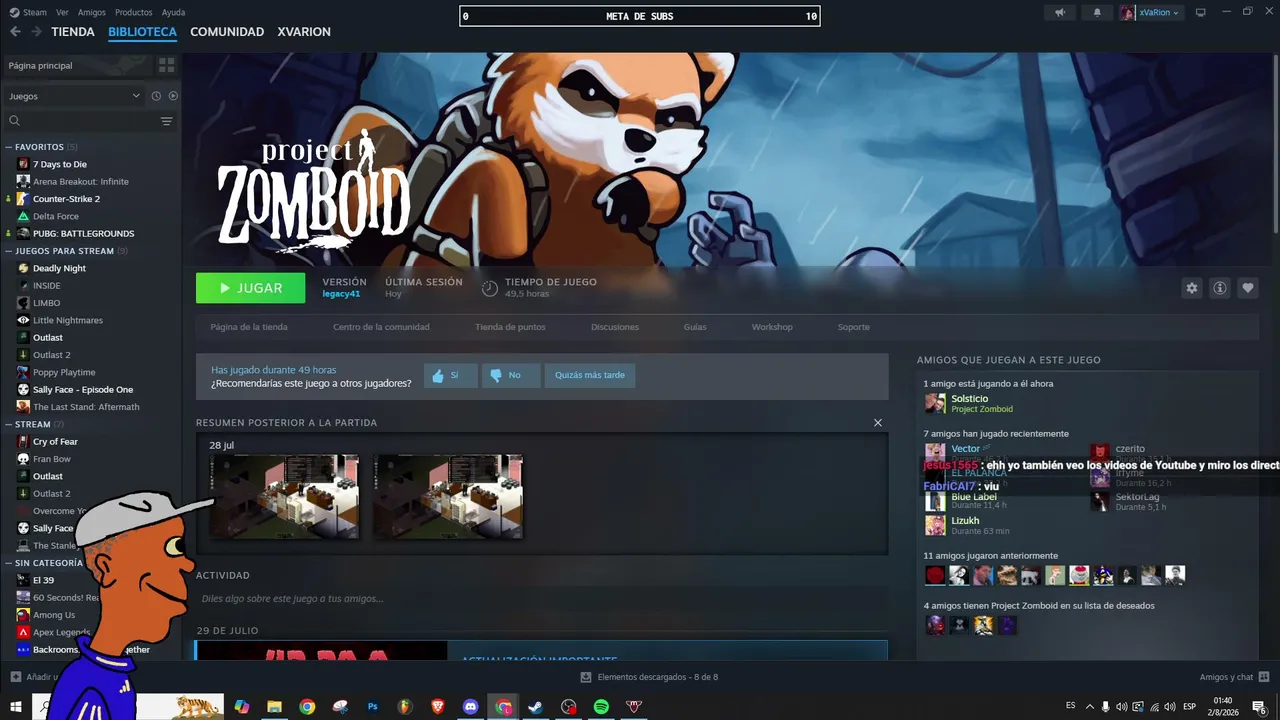Image resolution: width=1280 pixels, height=720 pixels.
Task: Open the Ver menu
Action: (x=62, y=13)
